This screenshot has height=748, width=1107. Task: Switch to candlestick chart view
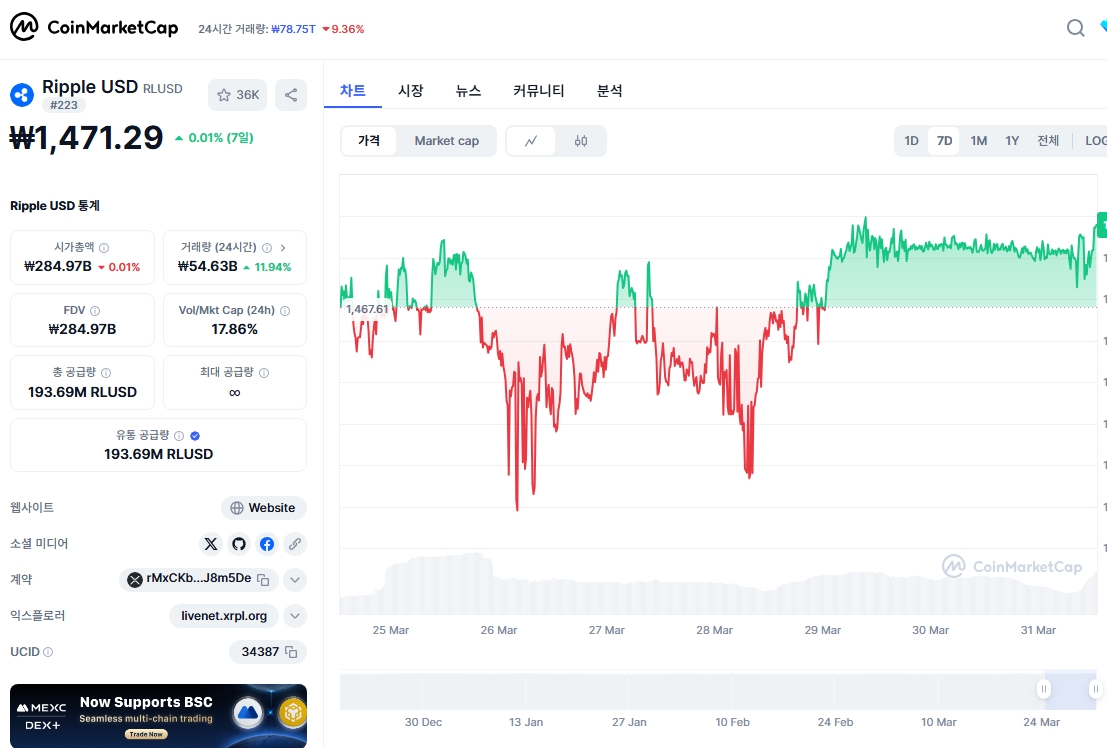point(580,141)
